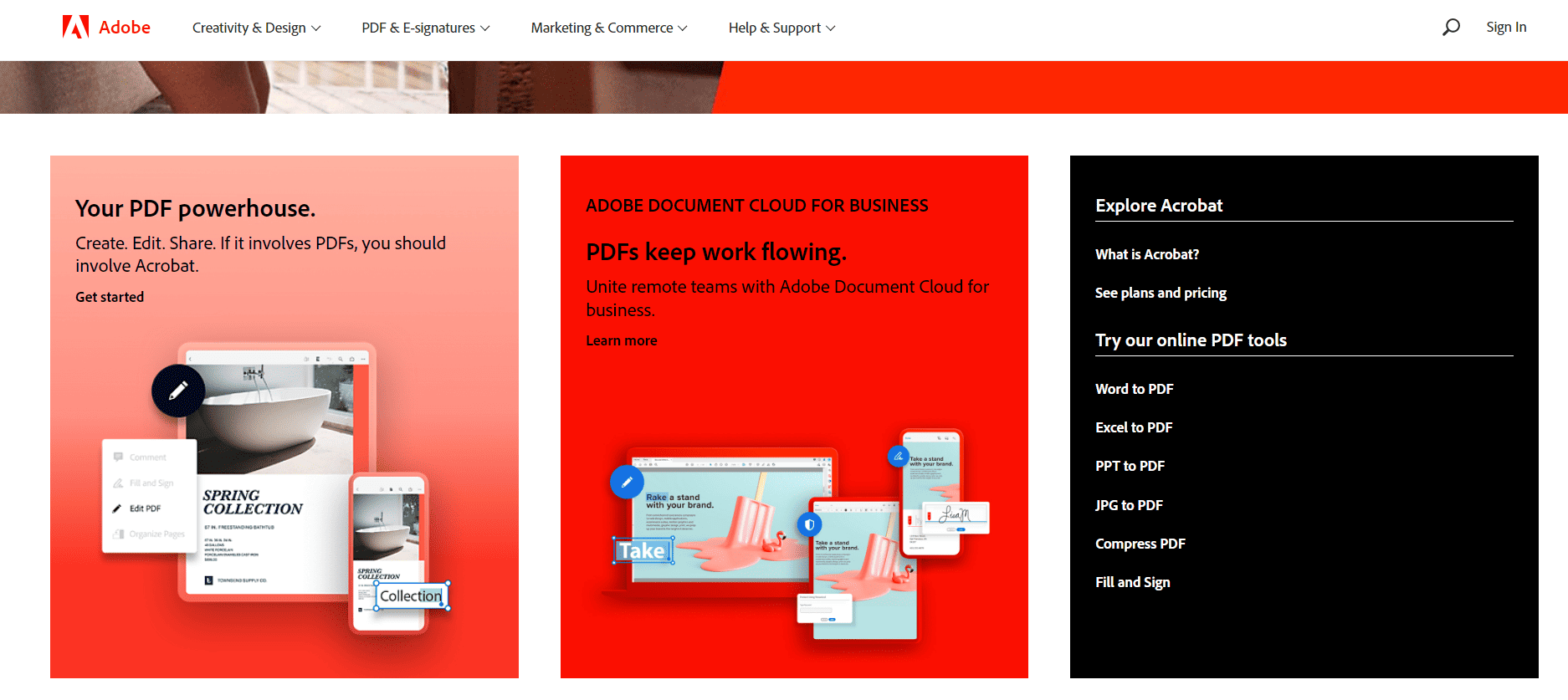The image size is (1568, 700).
Task: Open See plans and pricing
Action: pos(1161,293)
